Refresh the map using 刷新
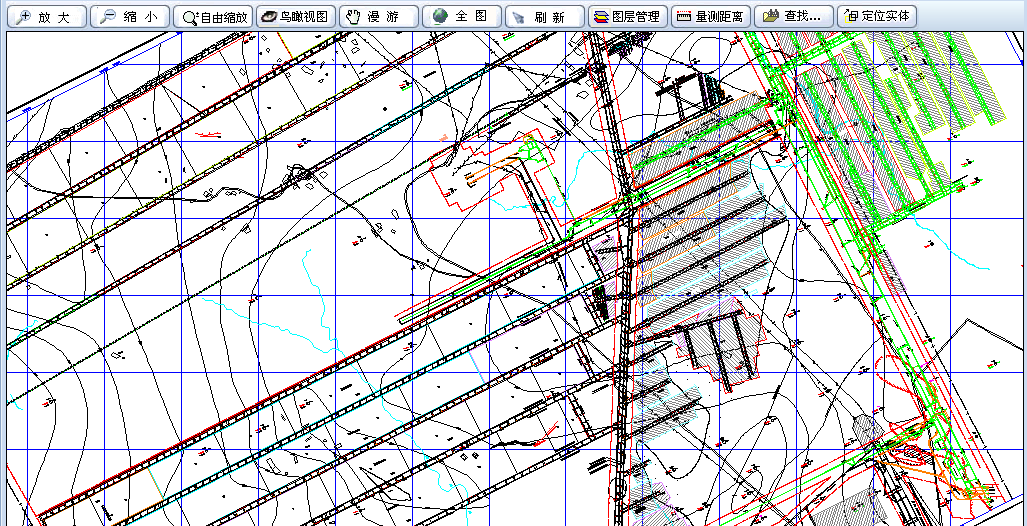This screenshot has height=526, width=1027. [x=544, y=16]
